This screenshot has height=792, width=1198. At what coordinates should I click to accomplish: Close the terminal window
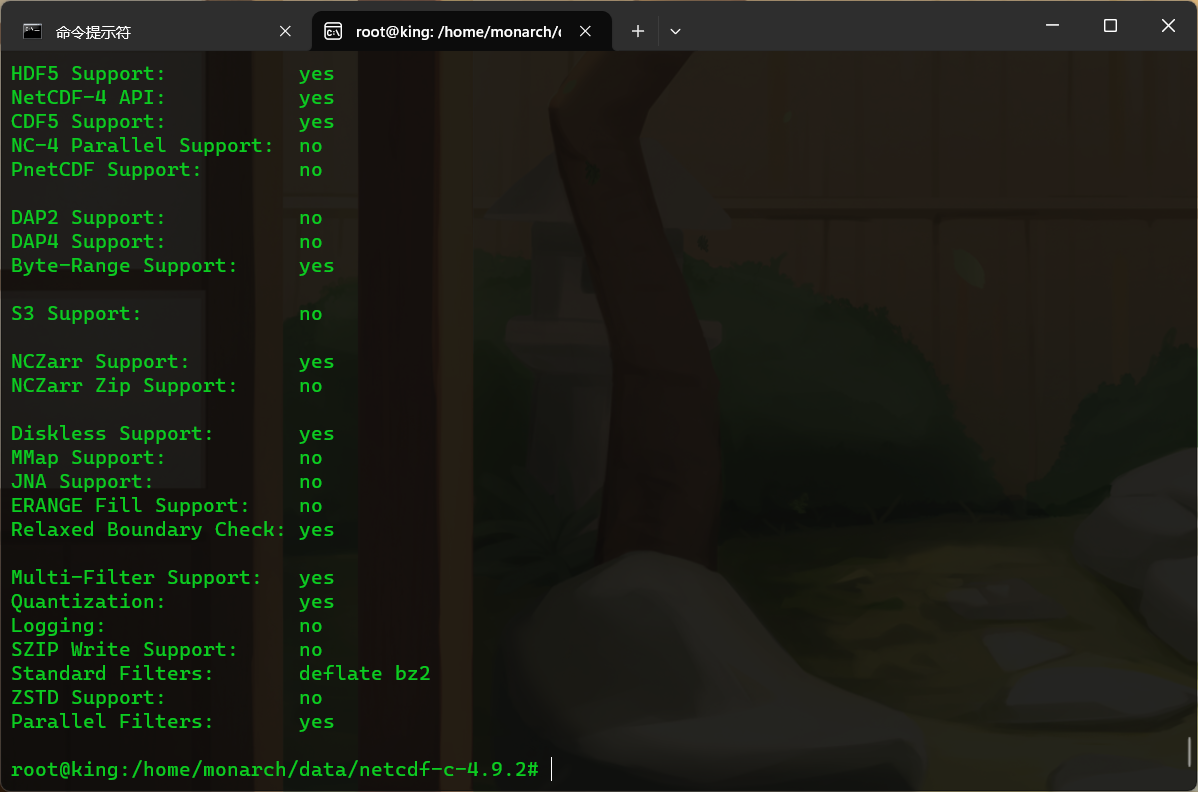1168,25
